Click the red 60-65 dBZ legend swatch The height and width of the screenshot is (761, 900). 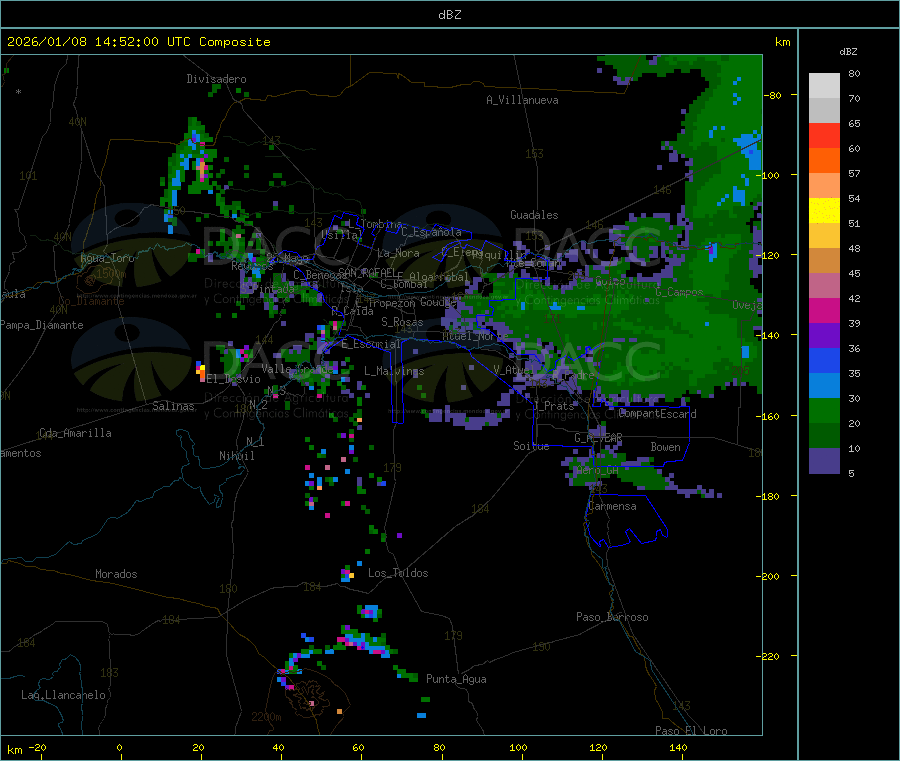pyautogui.click(x=824, y=135)
